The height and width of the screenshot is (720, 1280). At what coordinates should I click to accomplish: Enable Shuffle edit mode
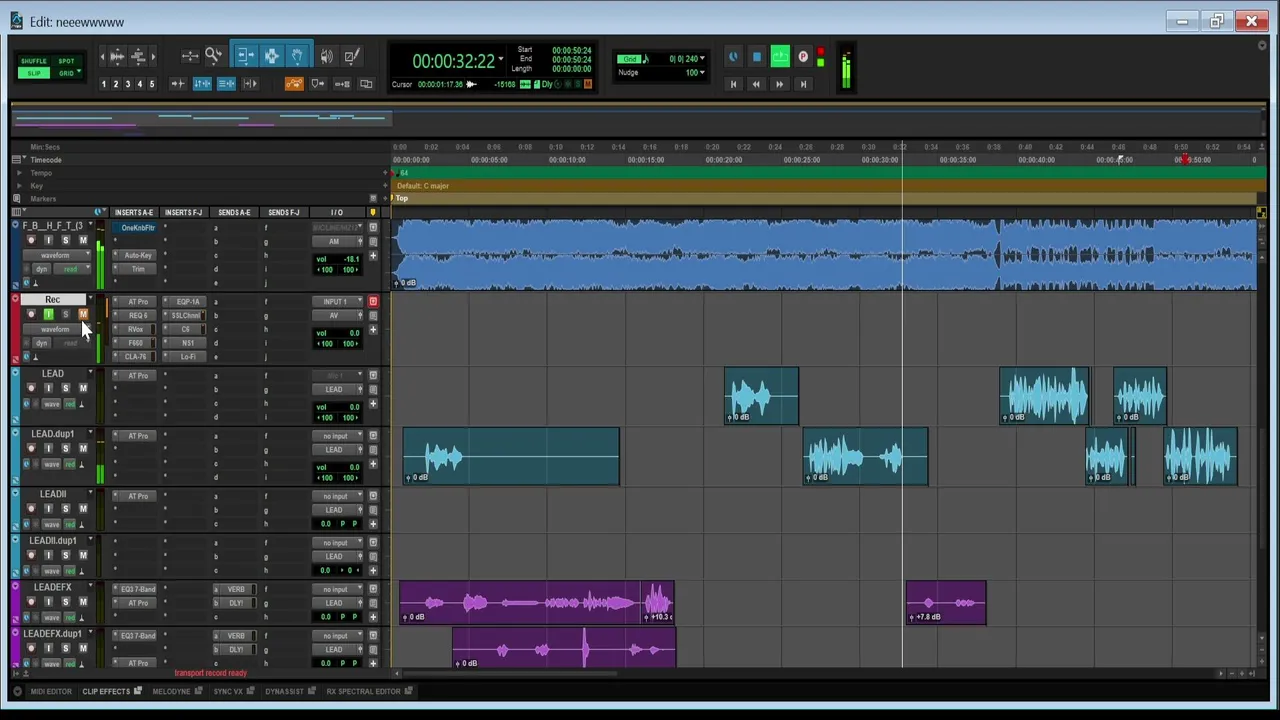click(x=34, y=61)
